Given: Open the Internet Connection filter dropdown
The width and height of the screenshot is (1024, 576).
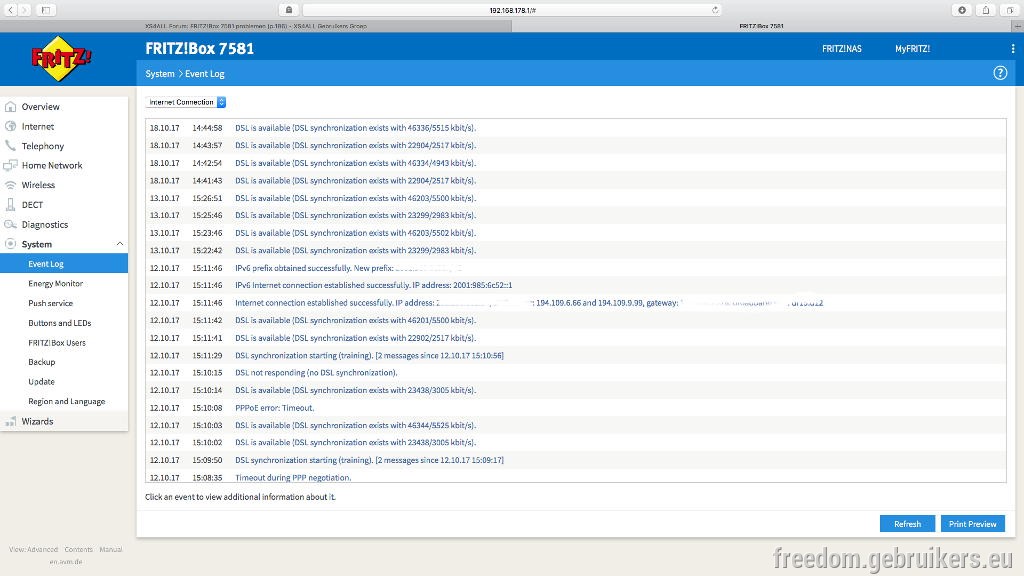Looking at the screenshot, I should click(185, 102).
